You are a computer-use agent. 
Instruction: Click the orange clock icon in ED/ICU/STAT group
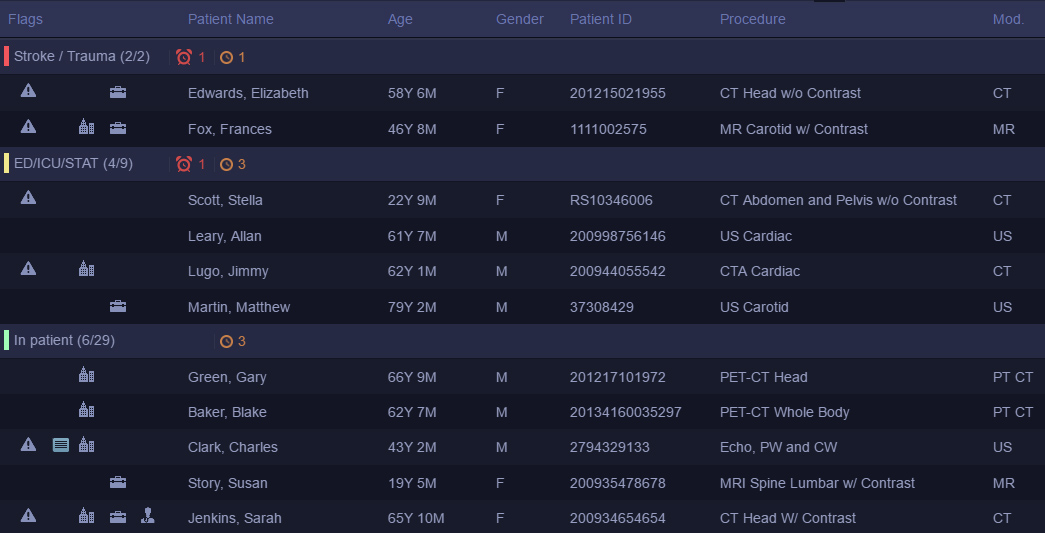(x=227, y=164)
